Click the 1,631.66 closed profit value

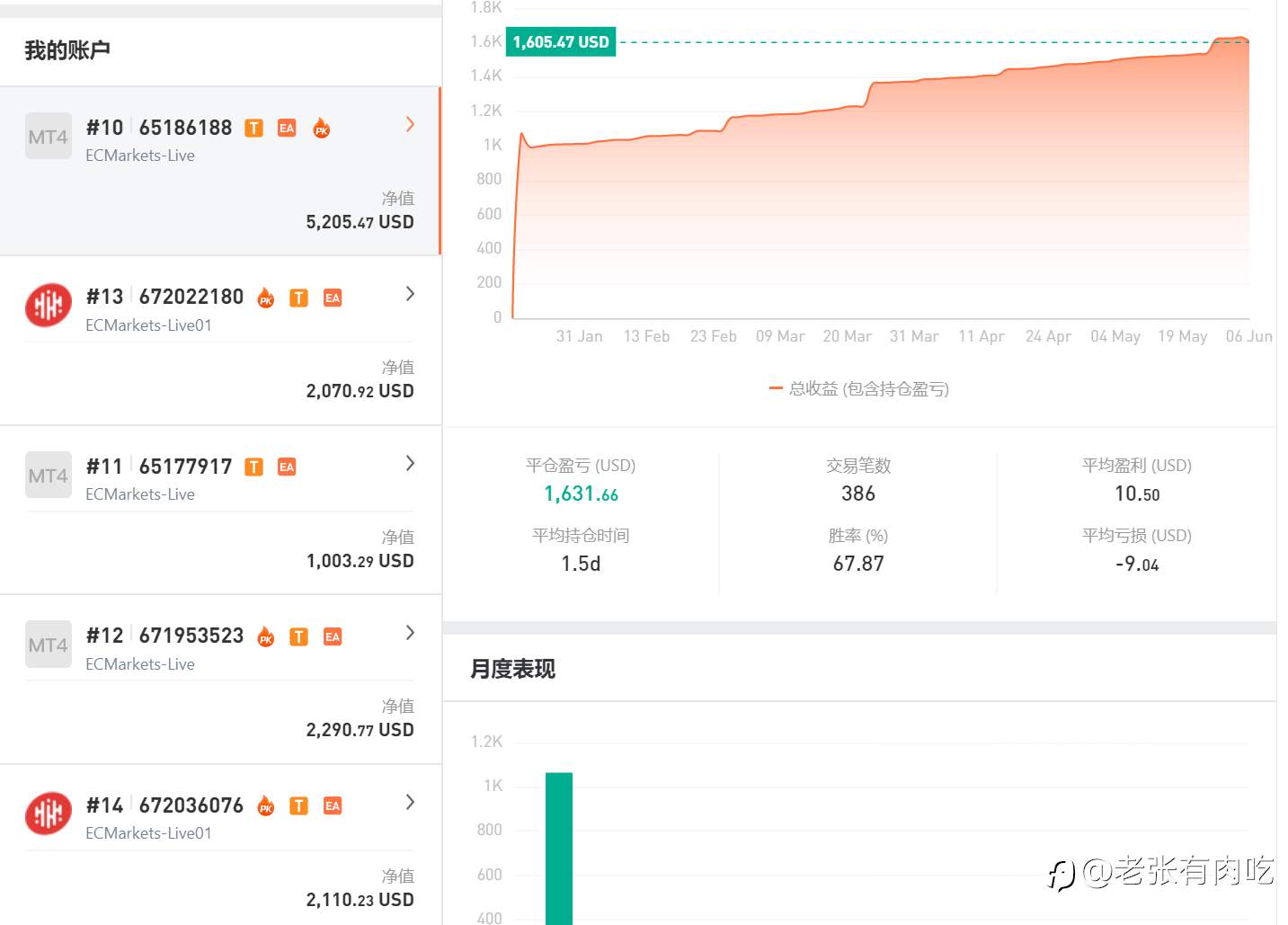[581, 494]
